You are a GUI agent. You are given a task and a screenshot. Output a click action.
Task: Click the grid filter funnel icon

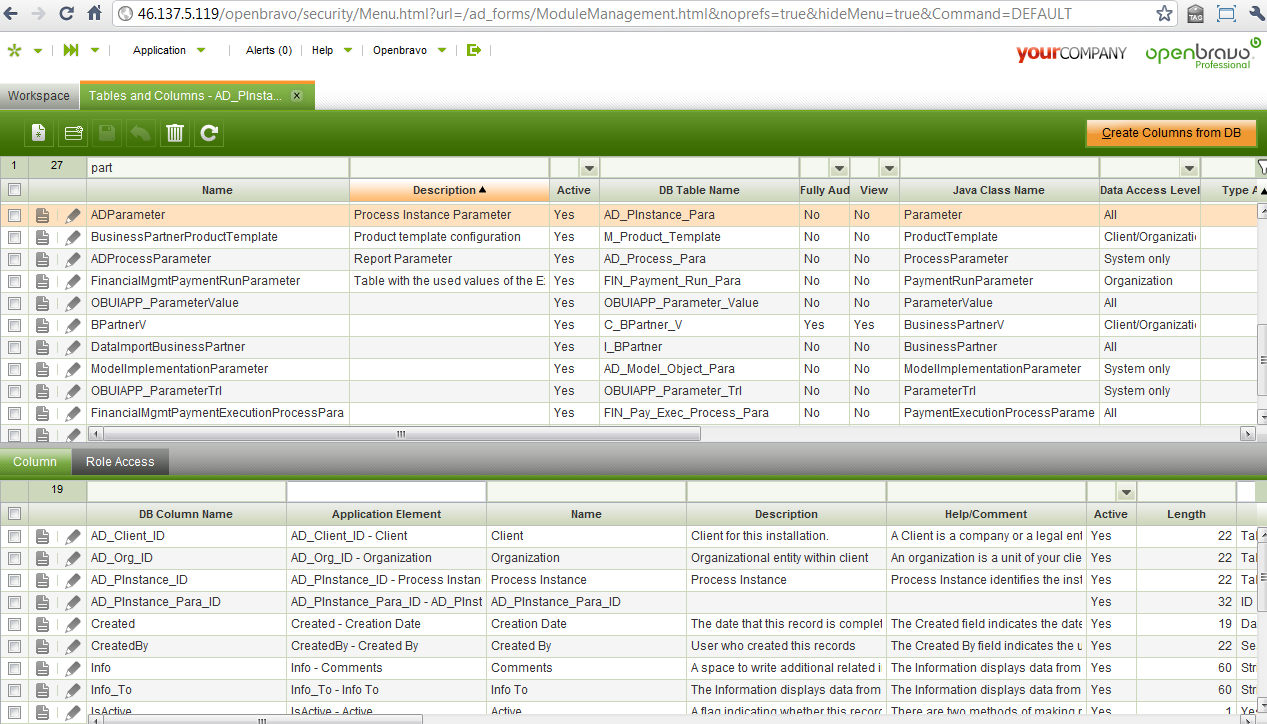1260,168
